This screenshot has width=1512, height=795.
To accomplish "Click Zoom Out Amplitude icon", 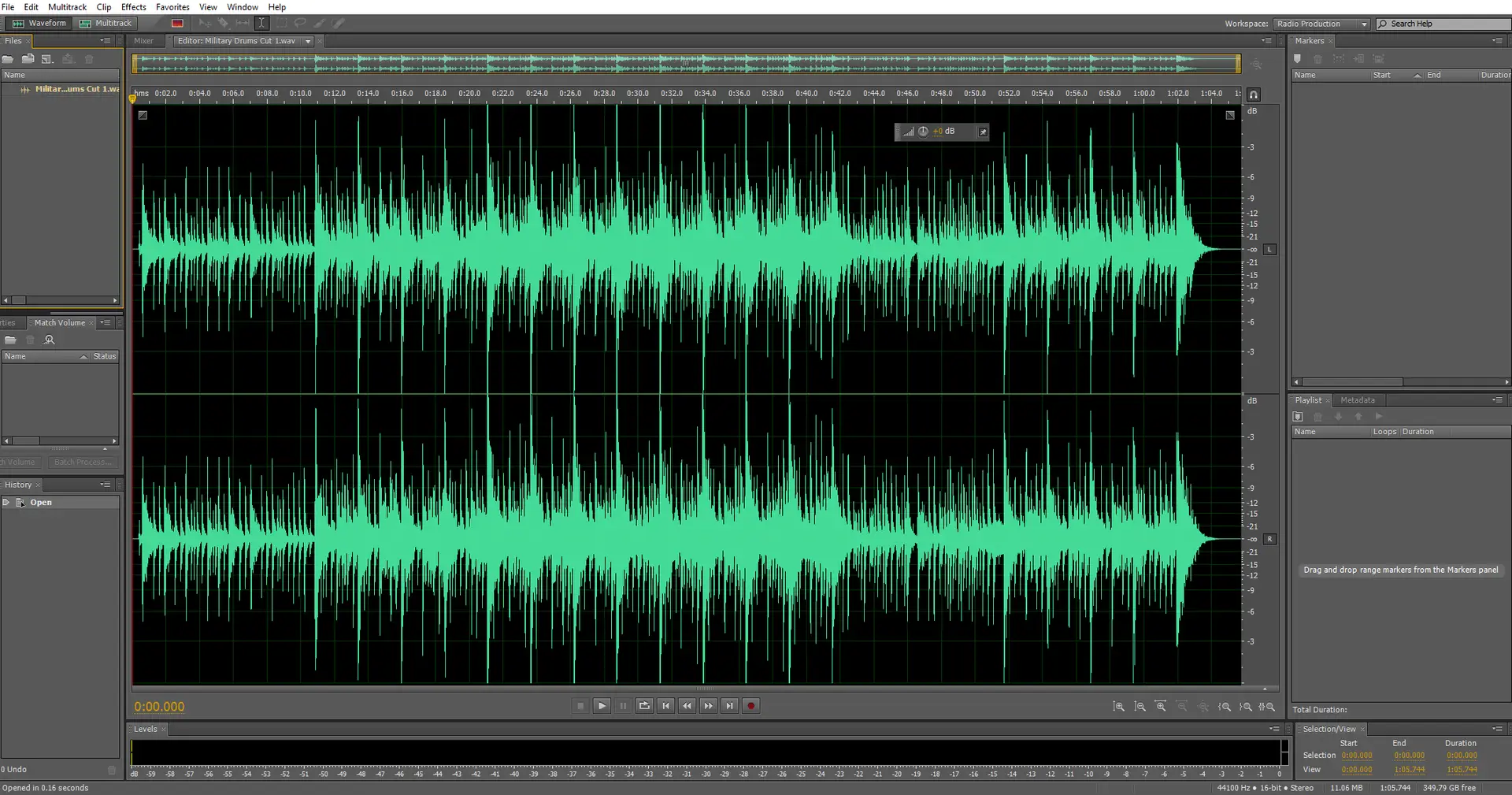I will coord(1140,707).
